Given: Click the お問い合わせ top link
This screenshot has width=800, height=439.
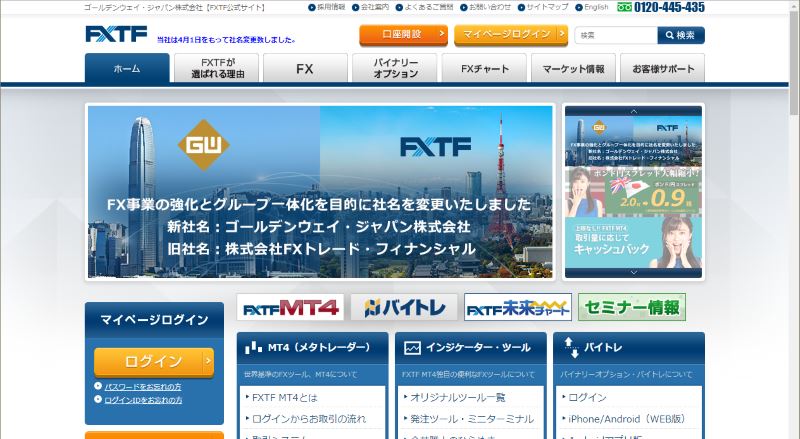Looking at the screenshot, I should point(486,7).
